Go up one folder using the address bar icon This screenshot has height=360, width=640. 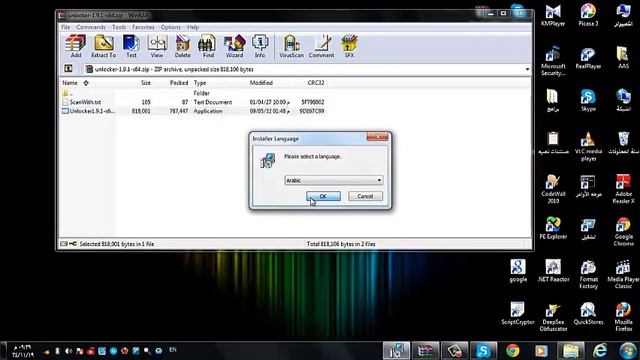(69, 69)
